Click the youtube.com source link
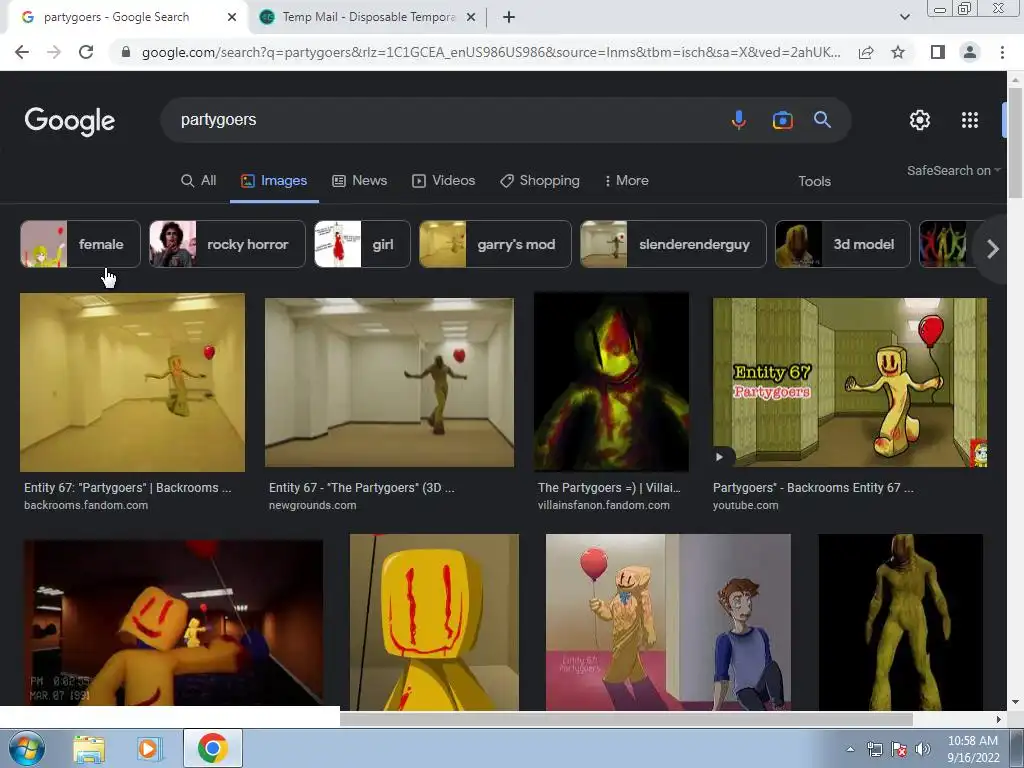 tap(745, 505)
